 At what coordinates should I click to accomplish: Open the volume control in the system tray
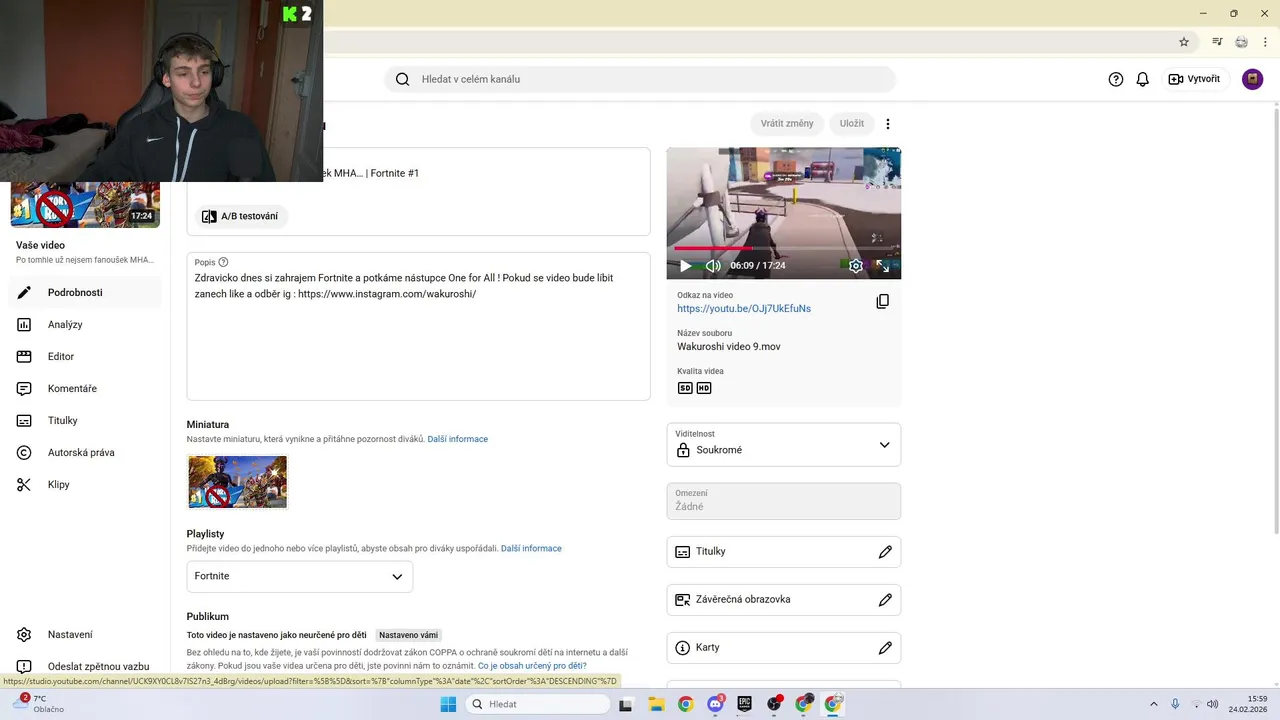coord(1212,704)
